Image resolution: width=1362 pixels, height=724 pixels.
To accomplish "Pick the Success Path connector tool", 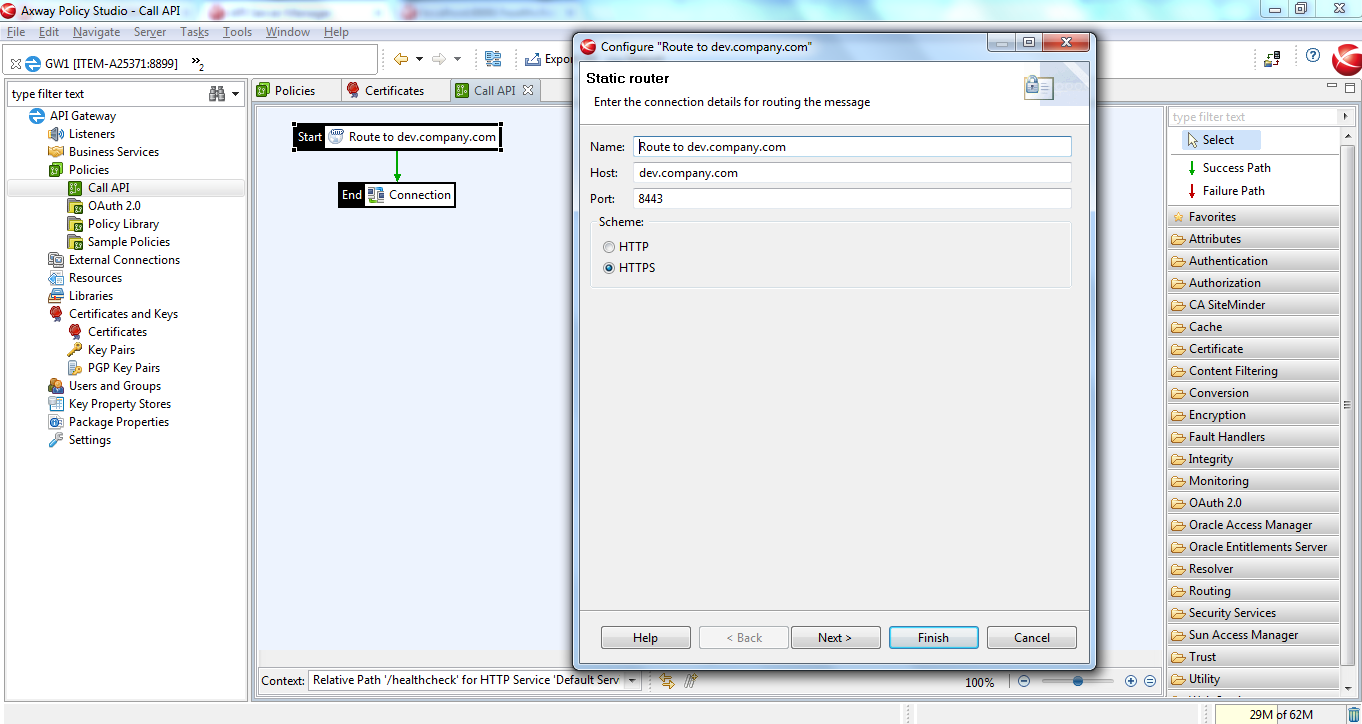I will [x=1229, y=168].
